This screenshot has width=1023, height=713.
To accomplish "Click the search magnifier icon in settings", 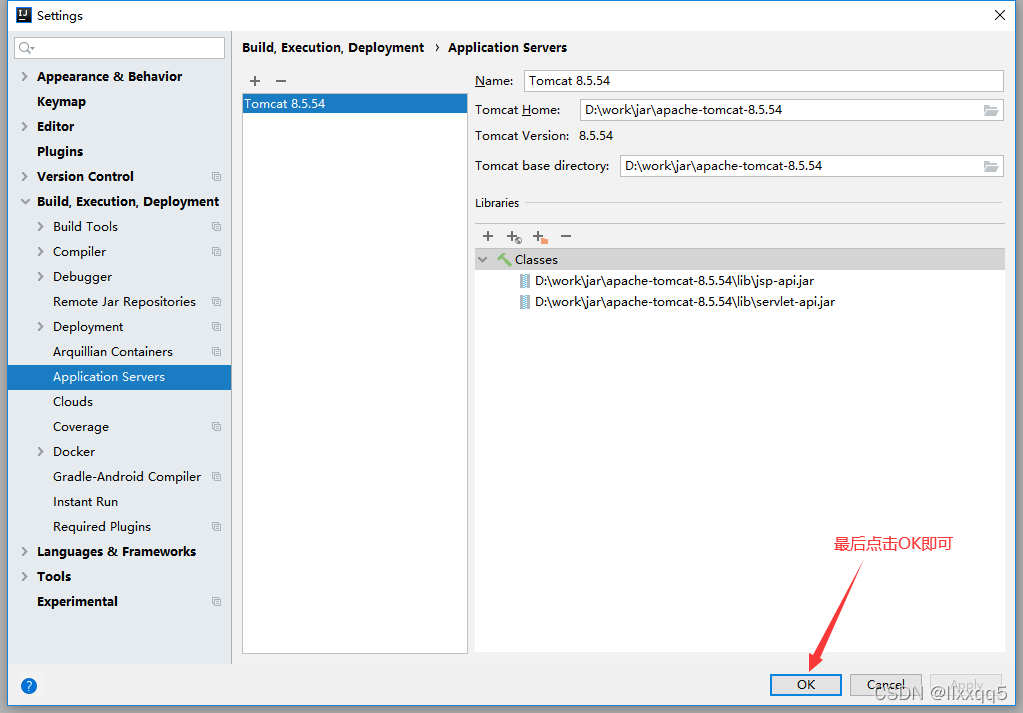I will tap(26, 48).
